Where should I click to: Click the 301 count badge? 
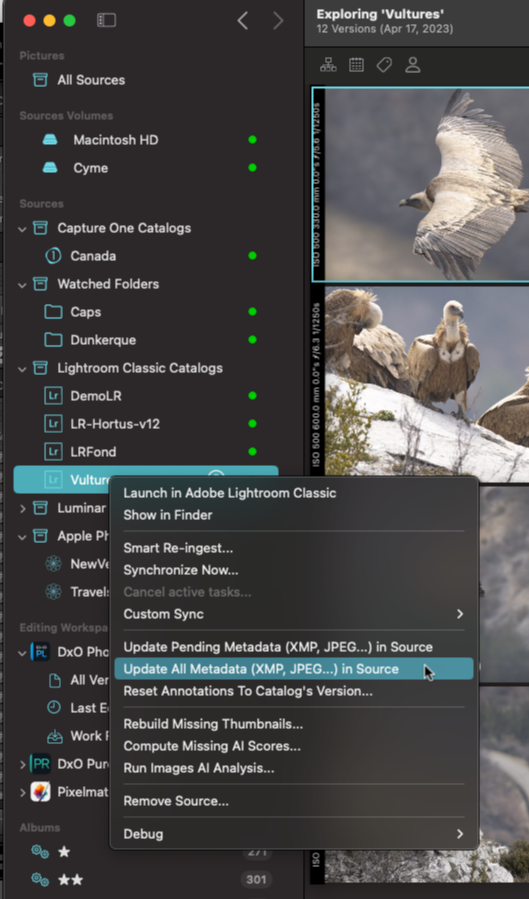(x=256, y=880)
